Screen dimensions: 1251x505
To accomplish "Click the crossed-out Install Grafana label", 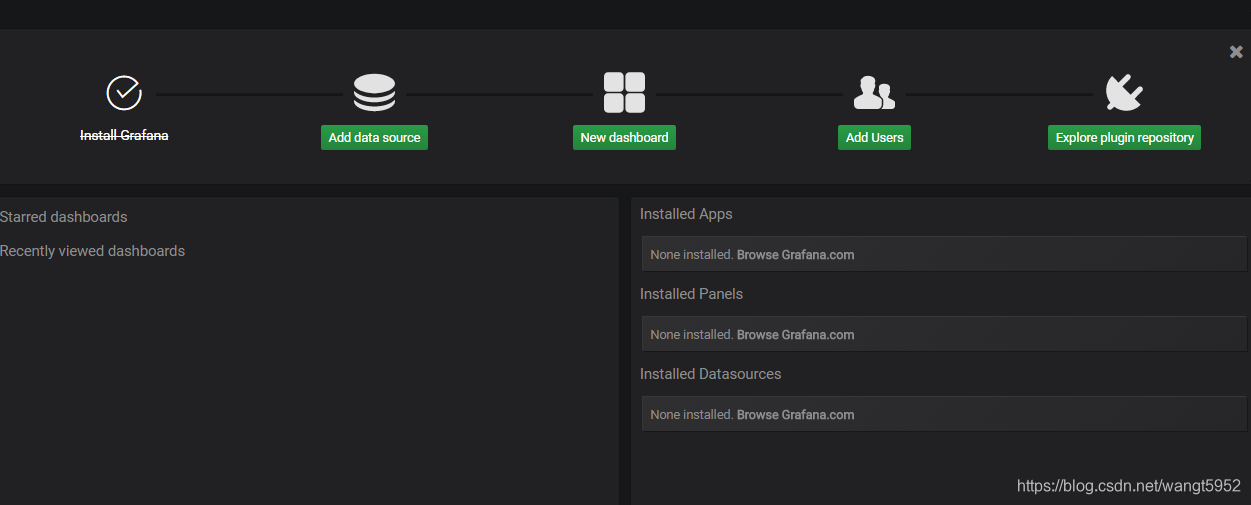I will coord(124,135).
